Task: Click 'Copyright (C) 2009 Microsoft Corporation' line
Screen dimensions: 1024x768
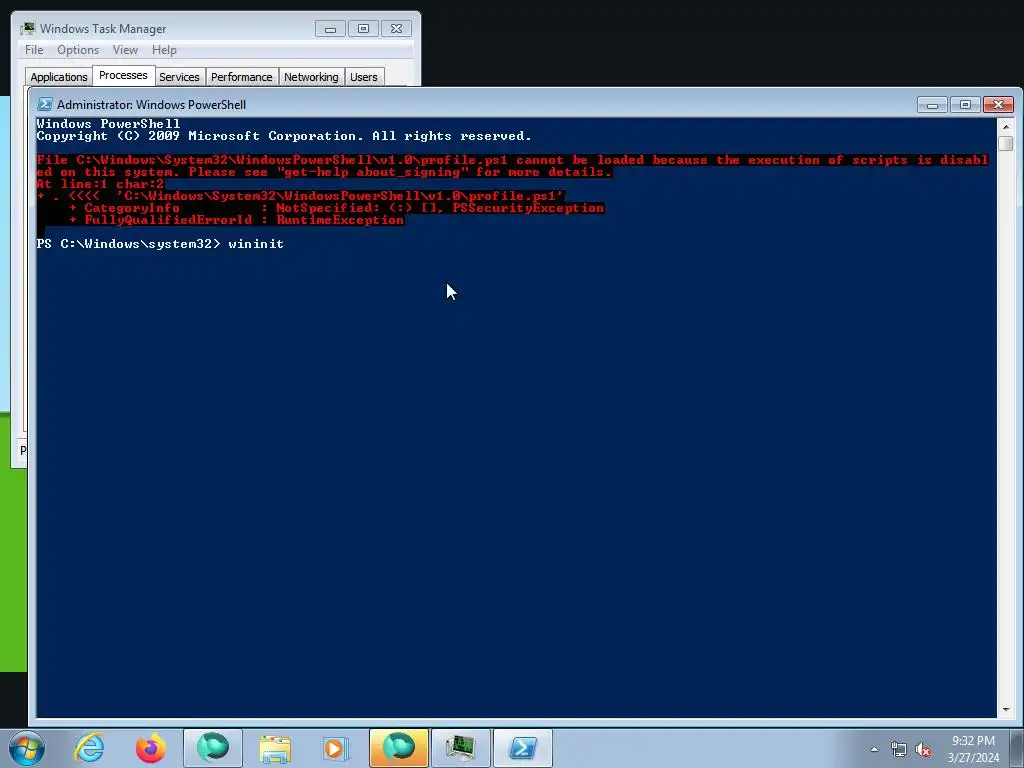Action: (x=284, y=136)
